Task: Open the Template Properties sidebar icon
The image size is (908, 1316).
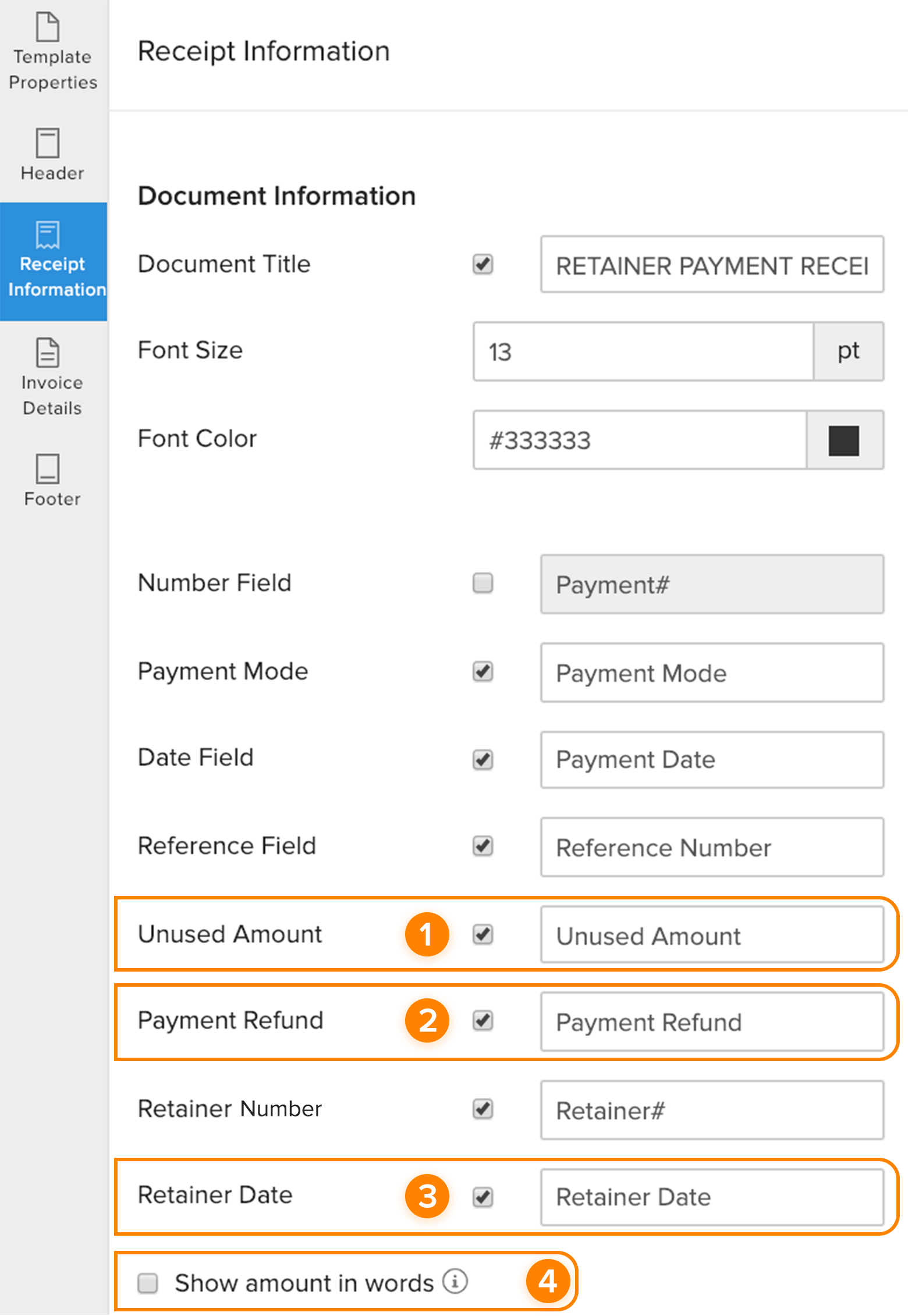Action: [x=48, y=27]
